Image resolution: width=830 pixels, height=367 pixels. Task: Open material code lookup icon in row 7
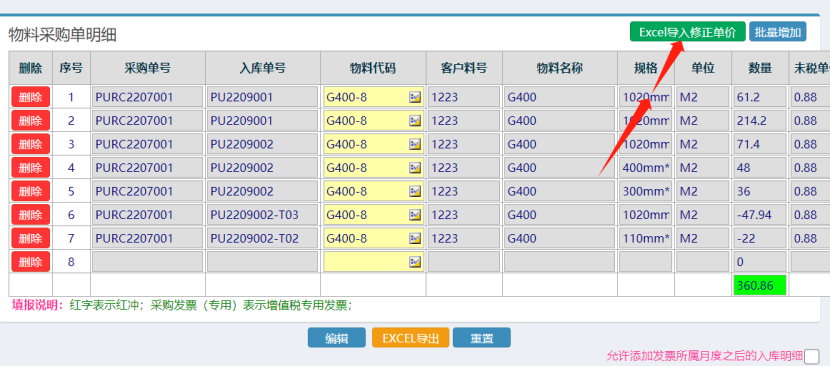click(415, 238)
